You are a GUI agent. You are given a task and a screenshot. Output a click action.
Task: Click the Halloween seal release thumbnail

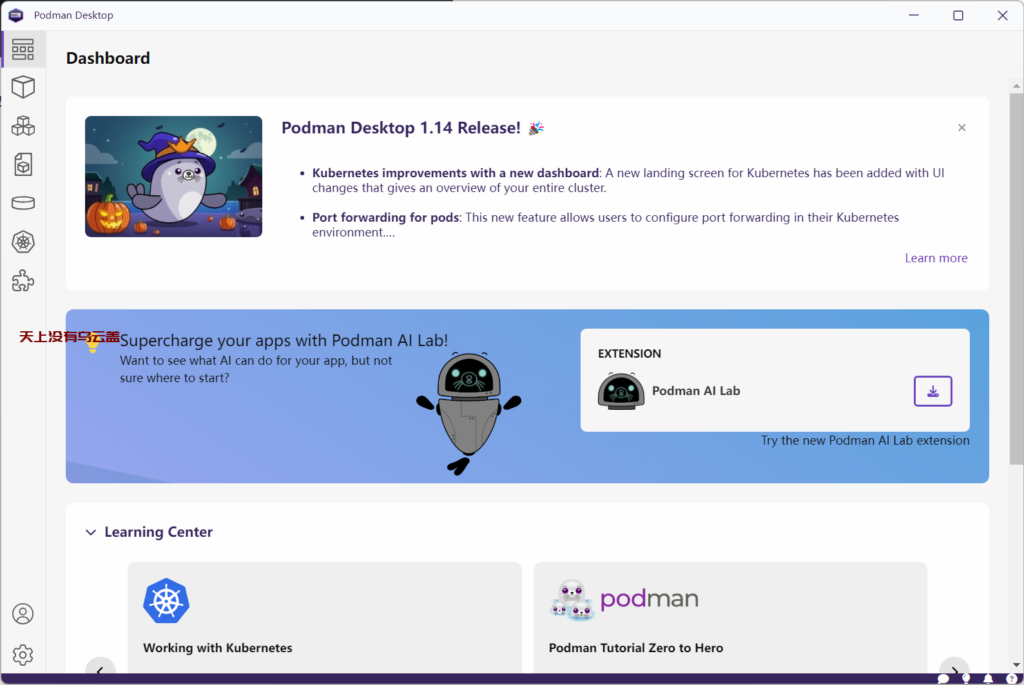[174, 176]
